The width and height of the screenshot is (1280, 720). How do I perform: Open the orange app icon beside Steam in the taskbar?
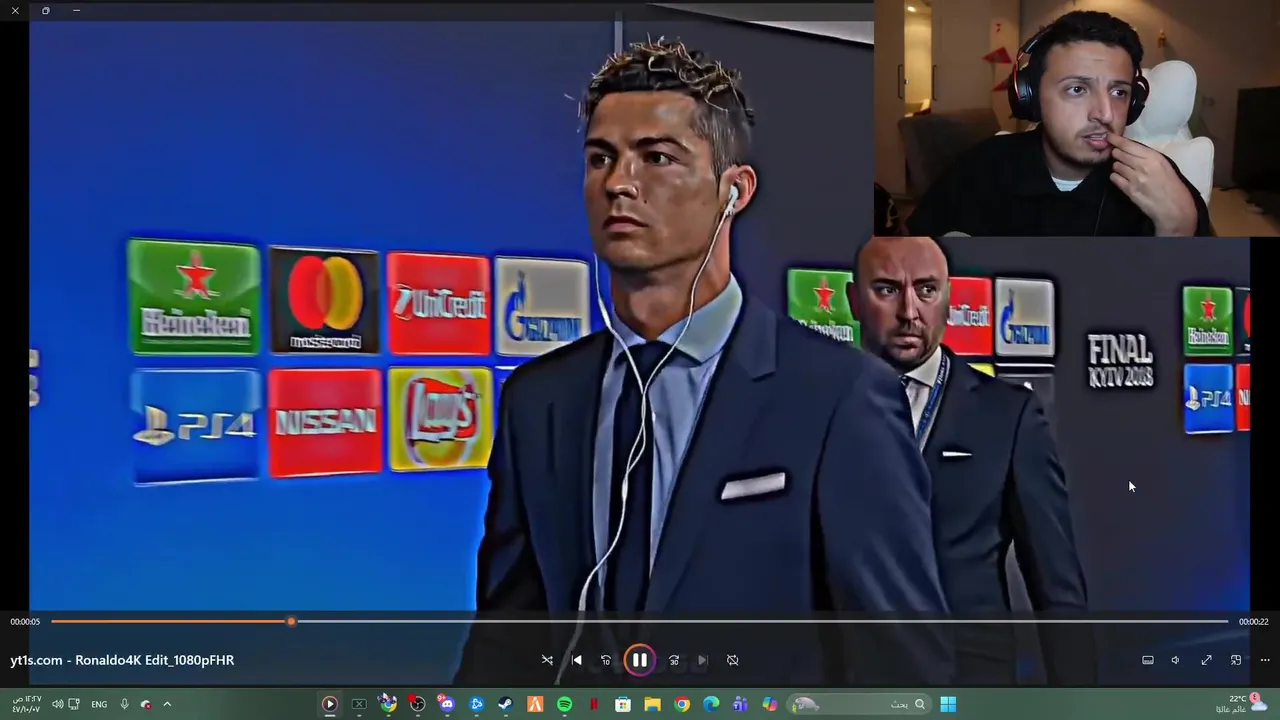pos(535,704)
